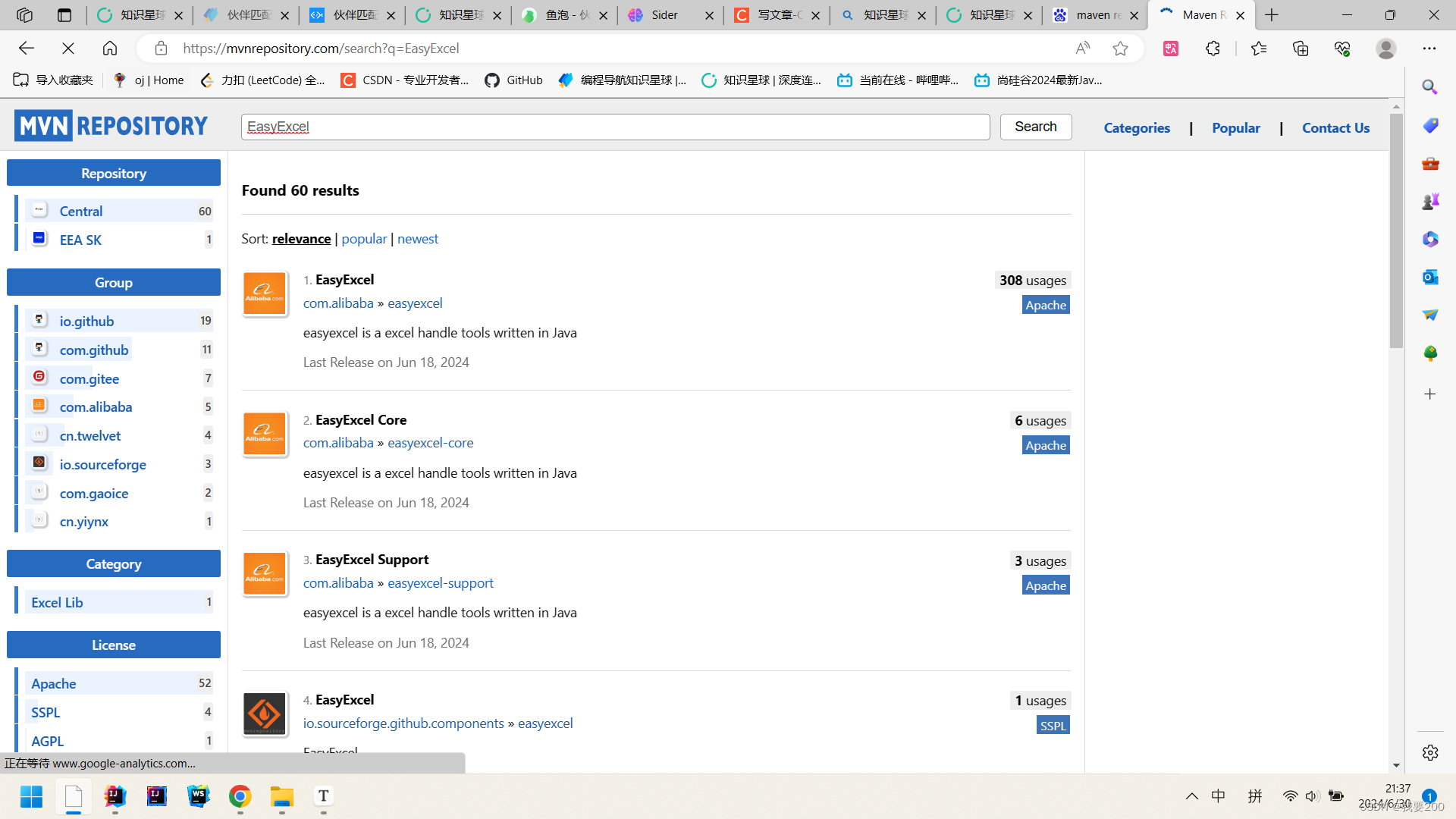
Task: Stop page loading with X button
Action: click(x=68, y=49)
